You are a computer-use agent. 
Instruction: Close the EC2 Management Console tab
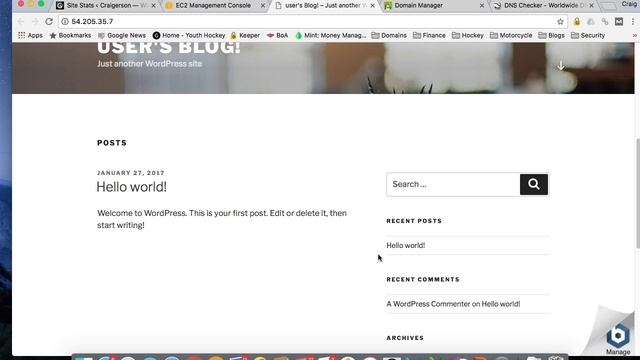point(263,6)
